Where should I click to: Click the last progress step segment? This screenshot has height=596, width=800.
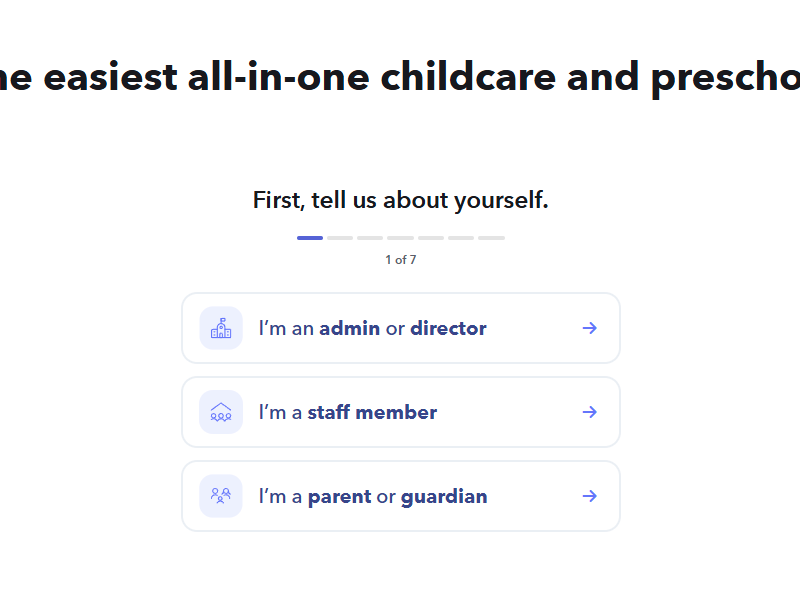click(x=491, y=238)
